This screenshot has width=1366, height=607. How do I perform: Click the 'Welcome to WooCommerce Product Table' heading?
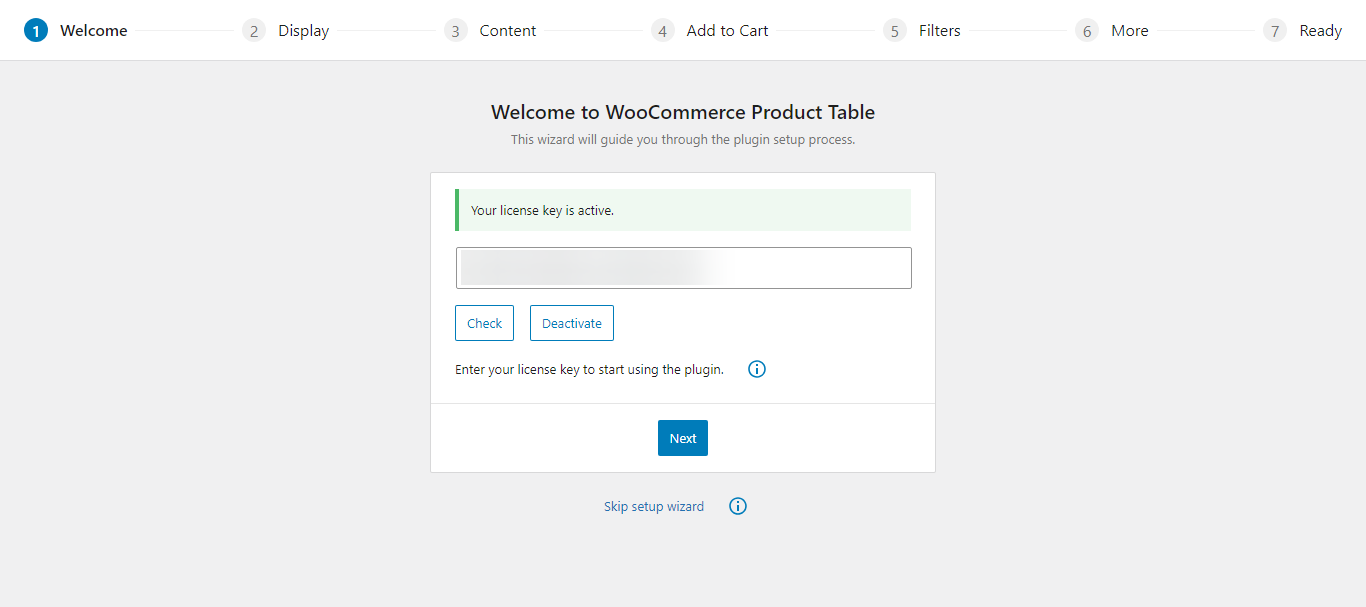tap(683, 112)
